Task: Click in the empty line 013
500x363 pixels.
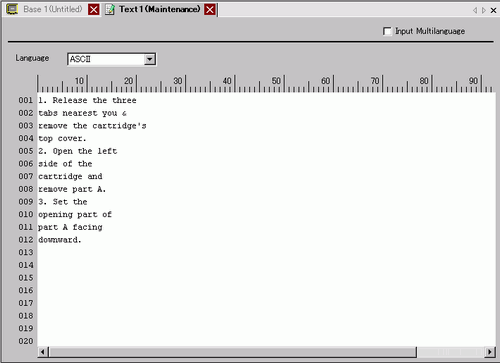Action: (x=266, y=252)
